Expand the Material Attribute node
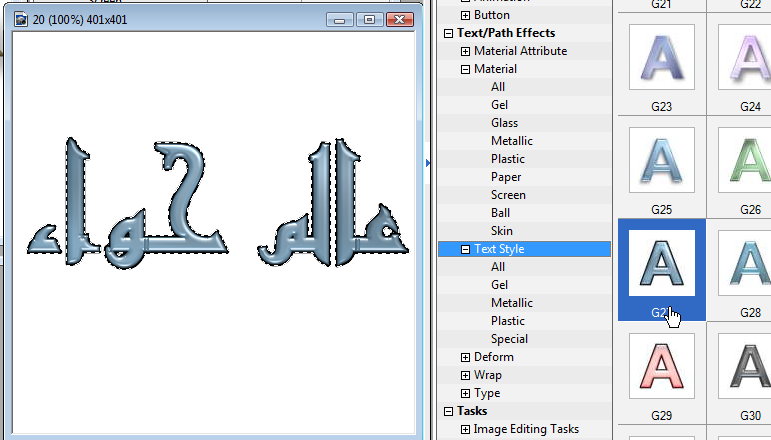Viewport: 771px width, 440px height. (465, 51)
